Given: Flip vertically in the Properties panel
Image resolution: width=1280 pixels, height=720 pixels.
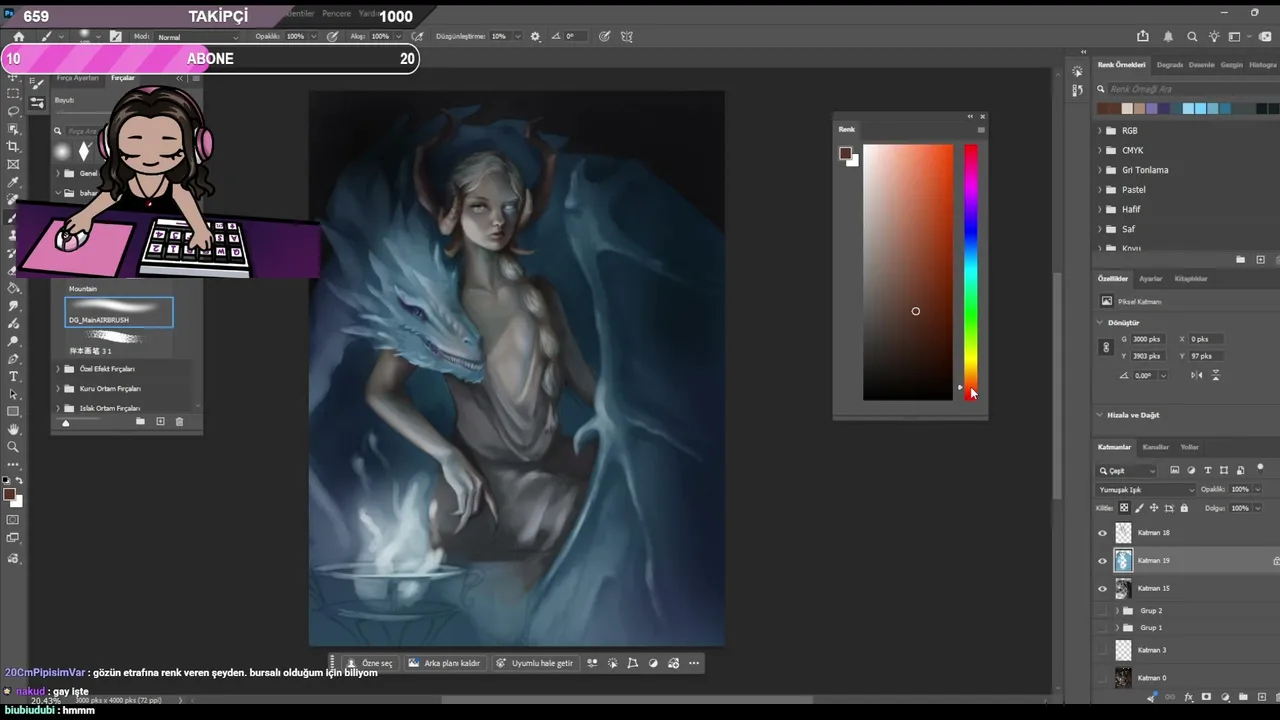Looking at the screenshot, I should pos(1216,375).
